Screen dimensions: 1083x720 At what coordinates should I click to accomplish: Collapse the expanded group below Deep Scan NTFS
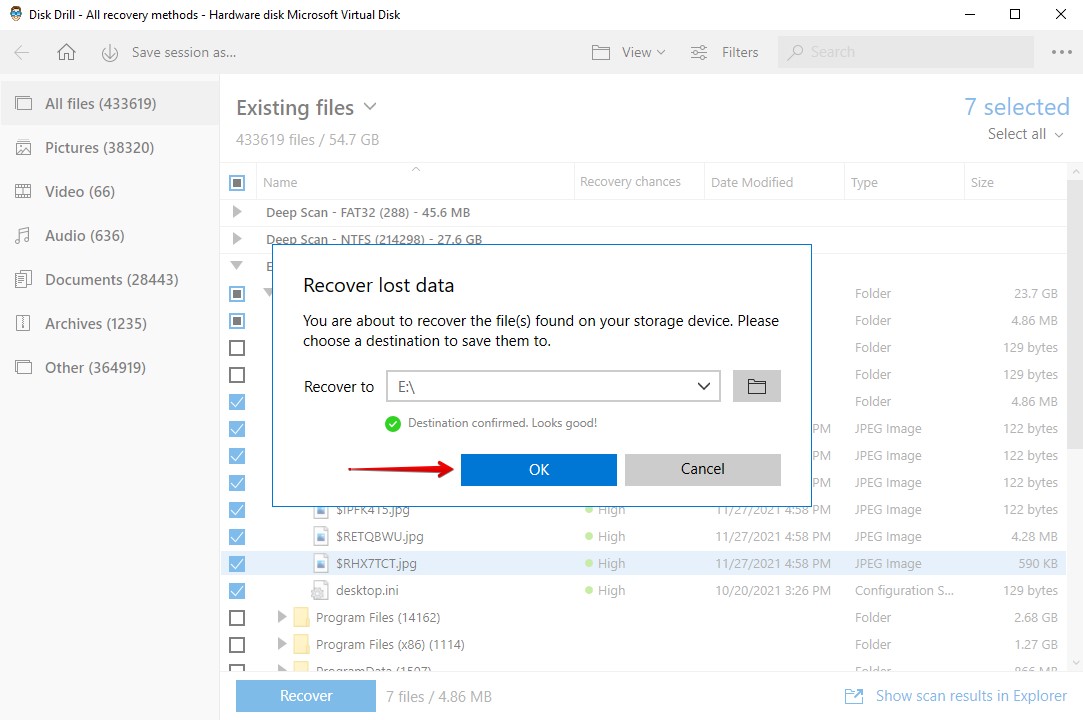click(237, 265)
